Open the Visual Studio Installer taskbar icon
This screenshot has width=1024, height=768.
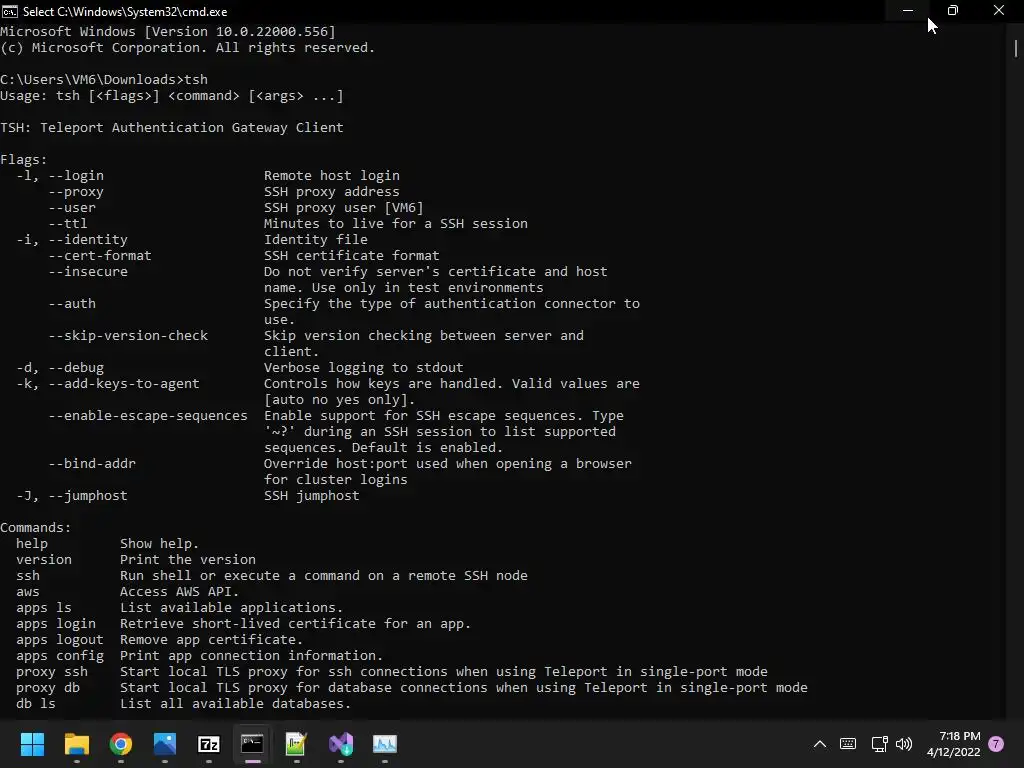[x=341, y=744]
